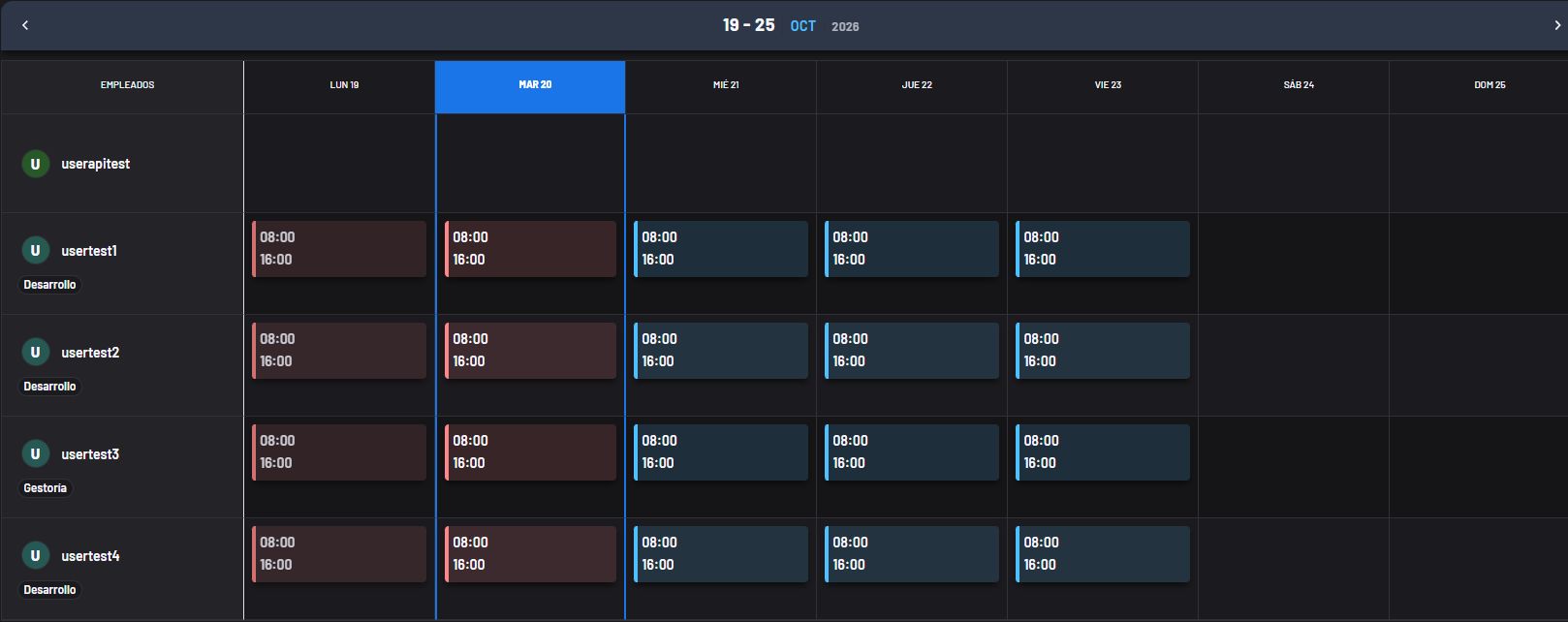
Task: Open usertest4's Wednesday 21 shift block
Action: (721, 554)
